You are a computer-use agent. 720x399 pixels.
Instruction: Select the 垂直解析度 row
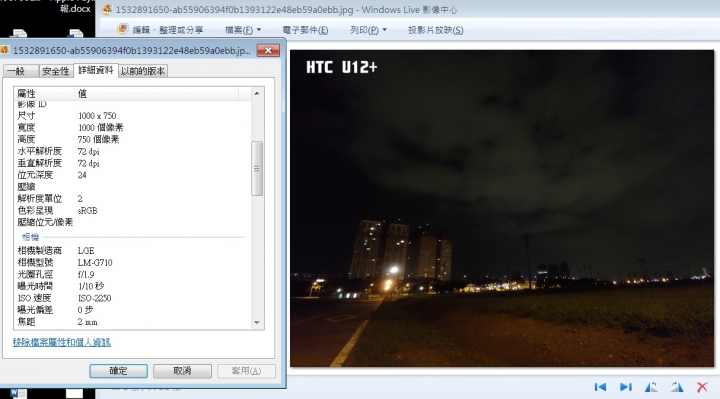[x=133, y=163]
